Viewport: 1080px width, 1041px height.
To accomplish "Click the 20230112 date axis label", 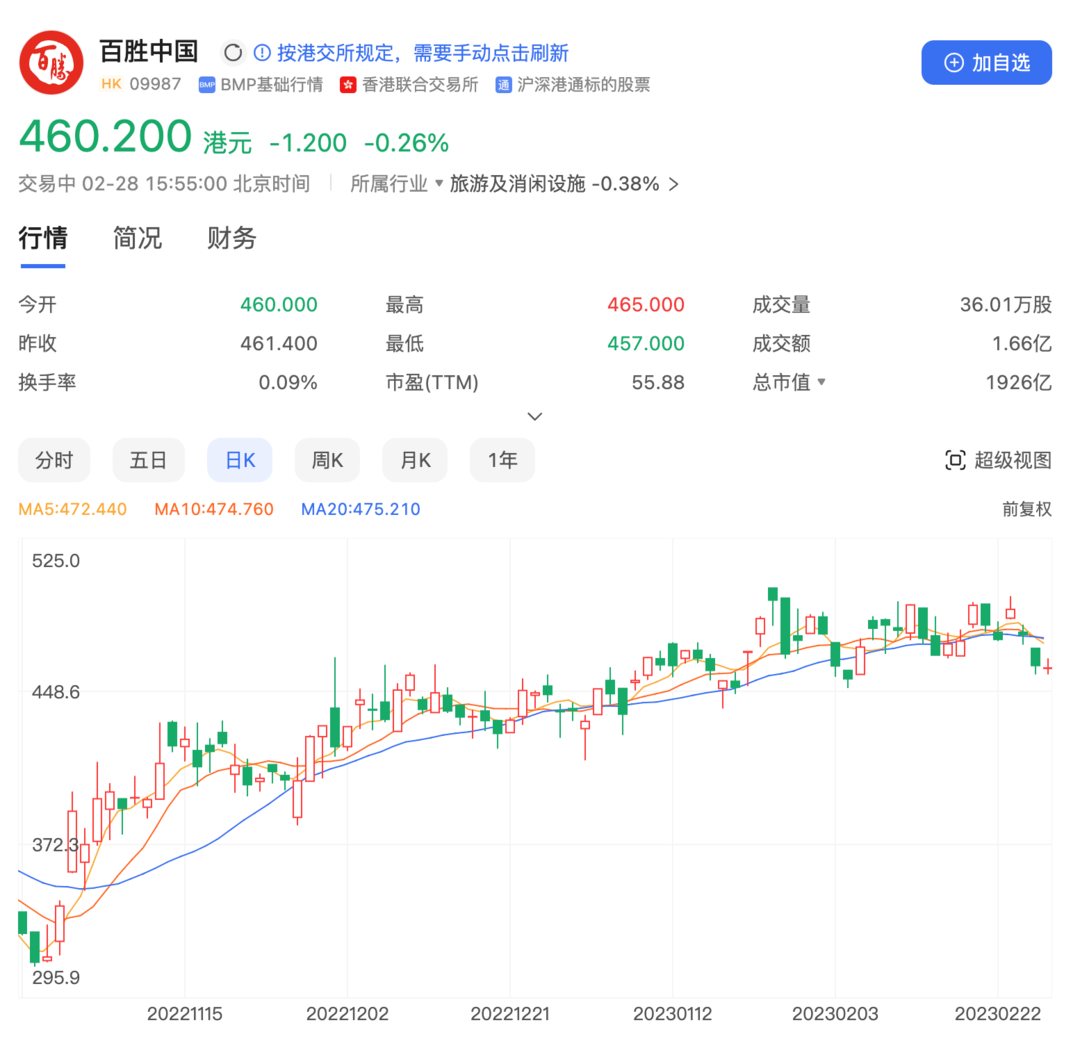I will point(672,1014).
